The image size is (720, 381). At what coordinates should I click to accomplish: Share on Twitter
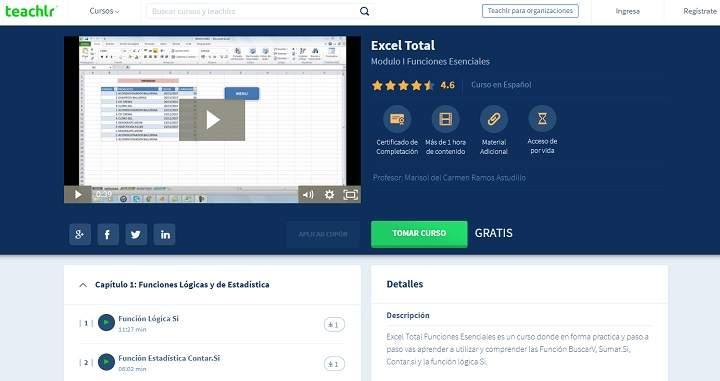pos(136,235)
